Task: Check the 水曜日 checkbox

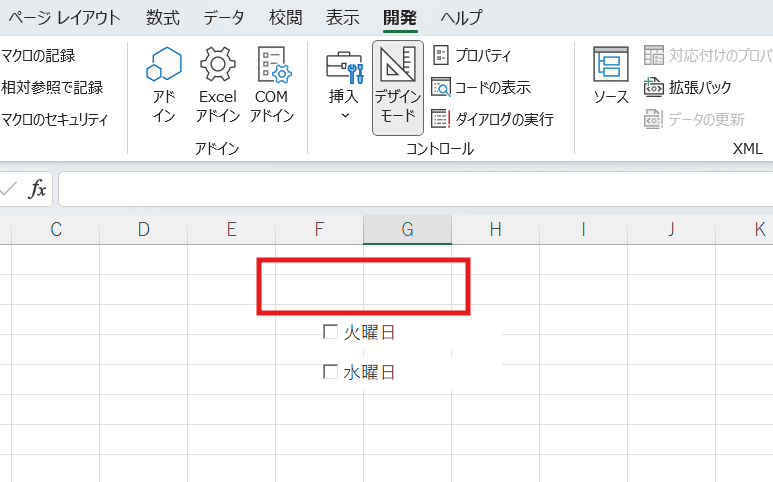Action: [x=331, y=372]
